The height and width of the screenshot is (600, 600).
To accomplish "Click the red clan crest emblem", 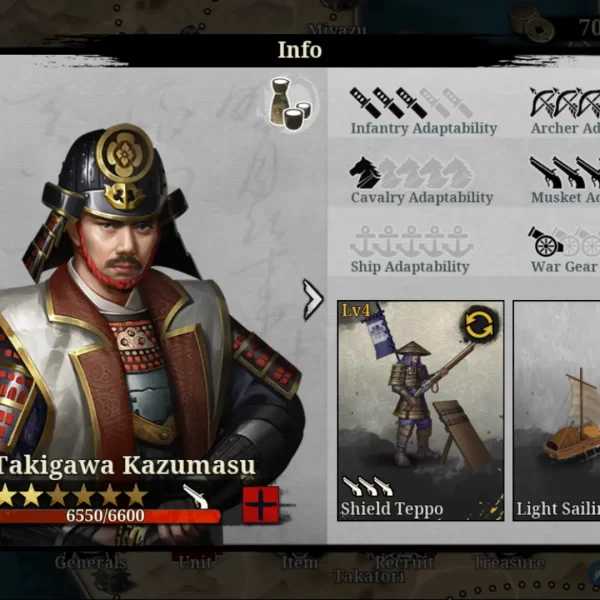I will [261, 505].
